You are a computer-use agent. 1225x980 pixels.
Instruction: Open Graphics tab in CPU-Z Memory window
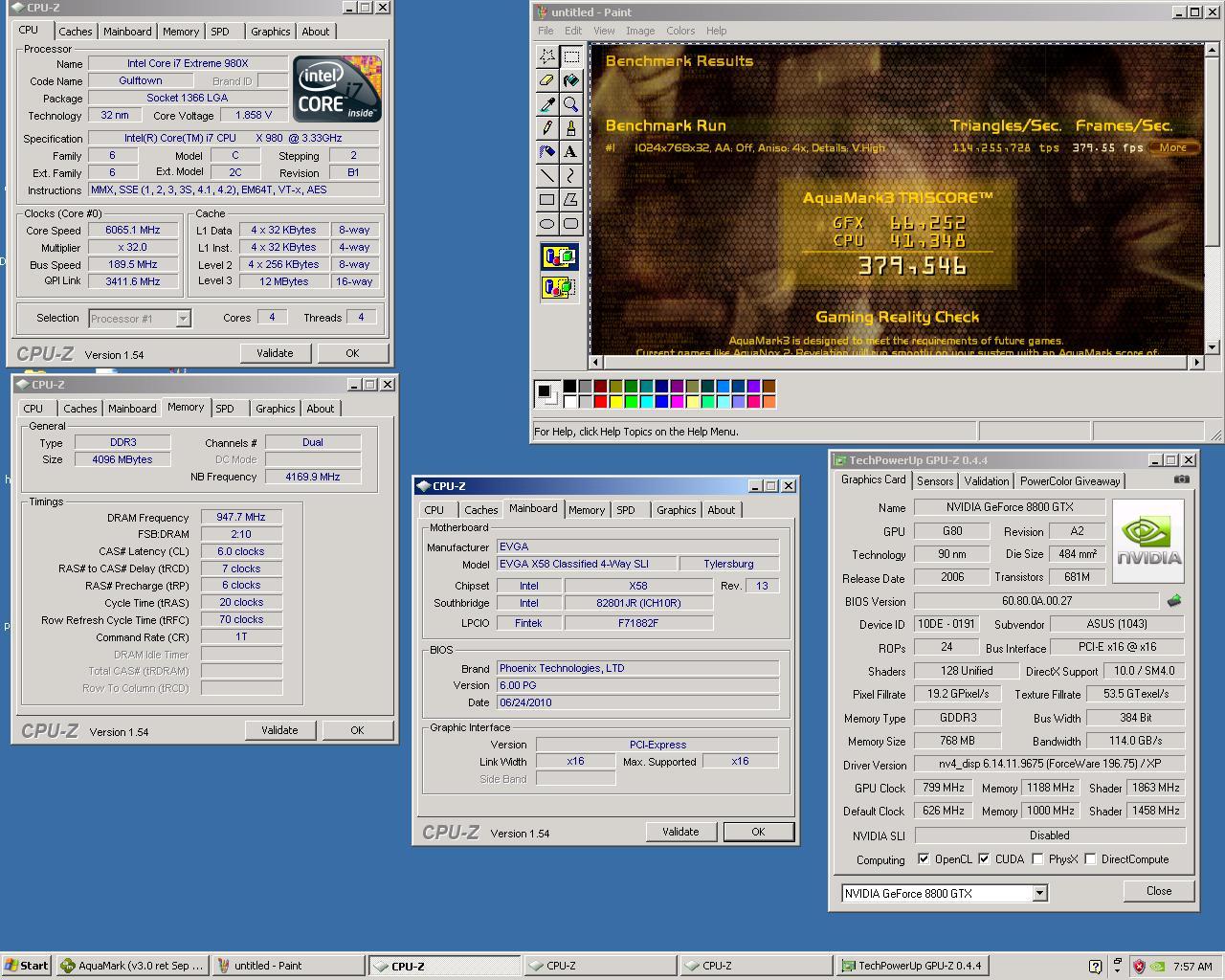pyautogui.click(x=276, y=409)
